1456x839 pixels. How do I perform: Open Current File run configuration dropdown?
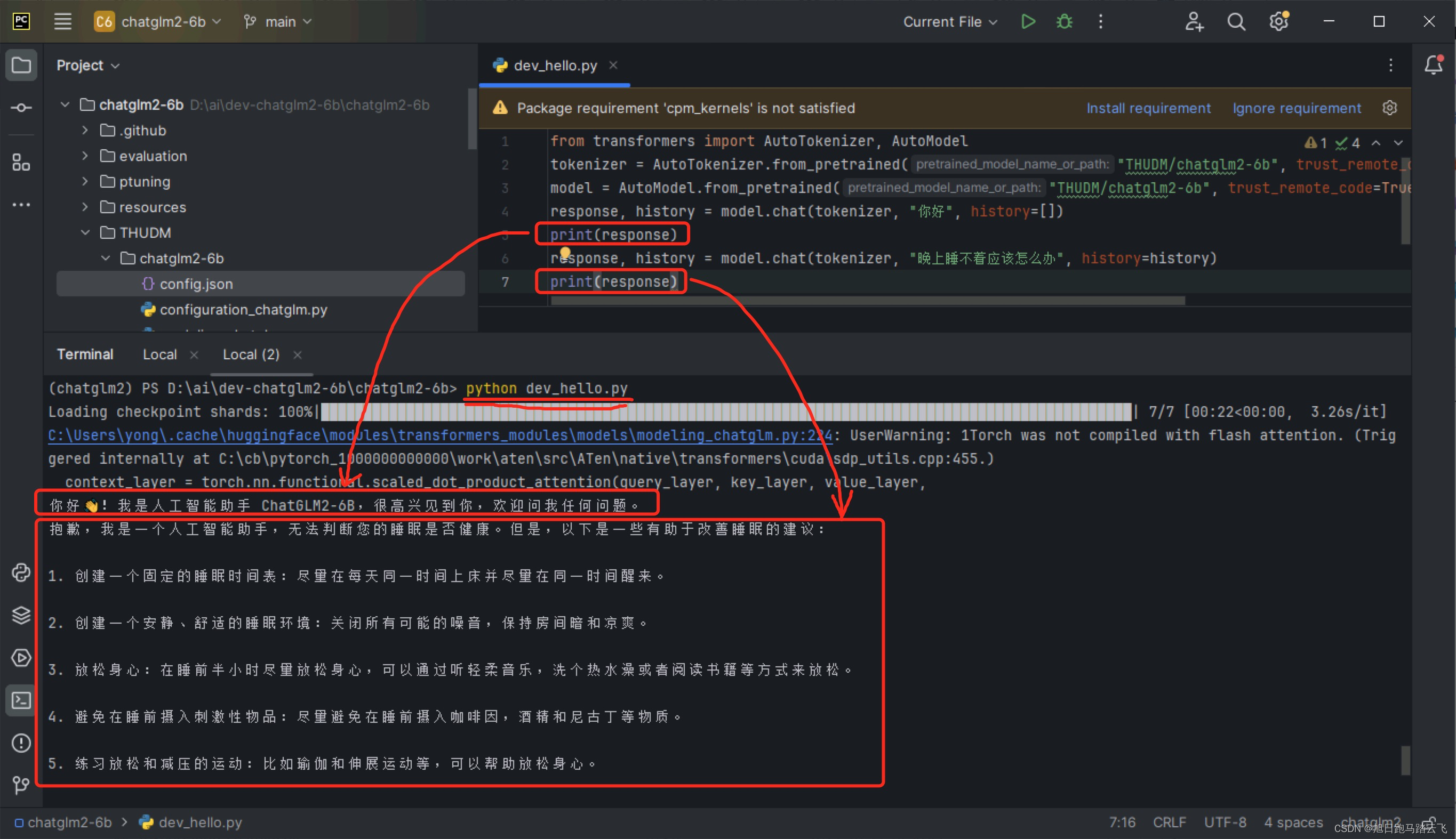(x=949, y=22)
